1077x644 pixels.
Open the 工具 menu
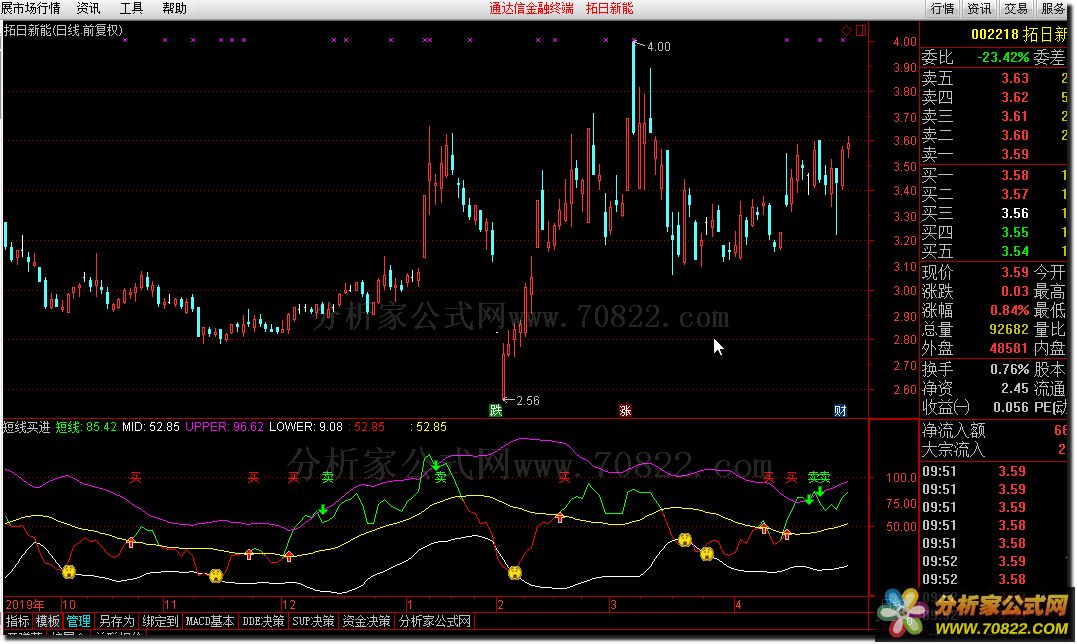click(x=131, y=8)
